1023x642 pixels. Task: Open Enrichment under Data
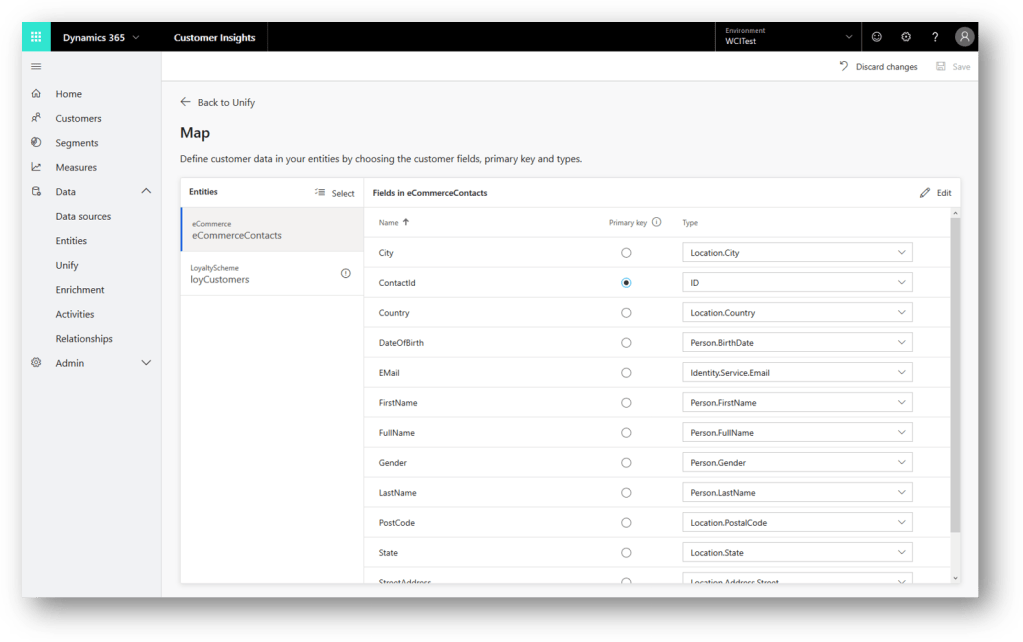coord(80,290)
